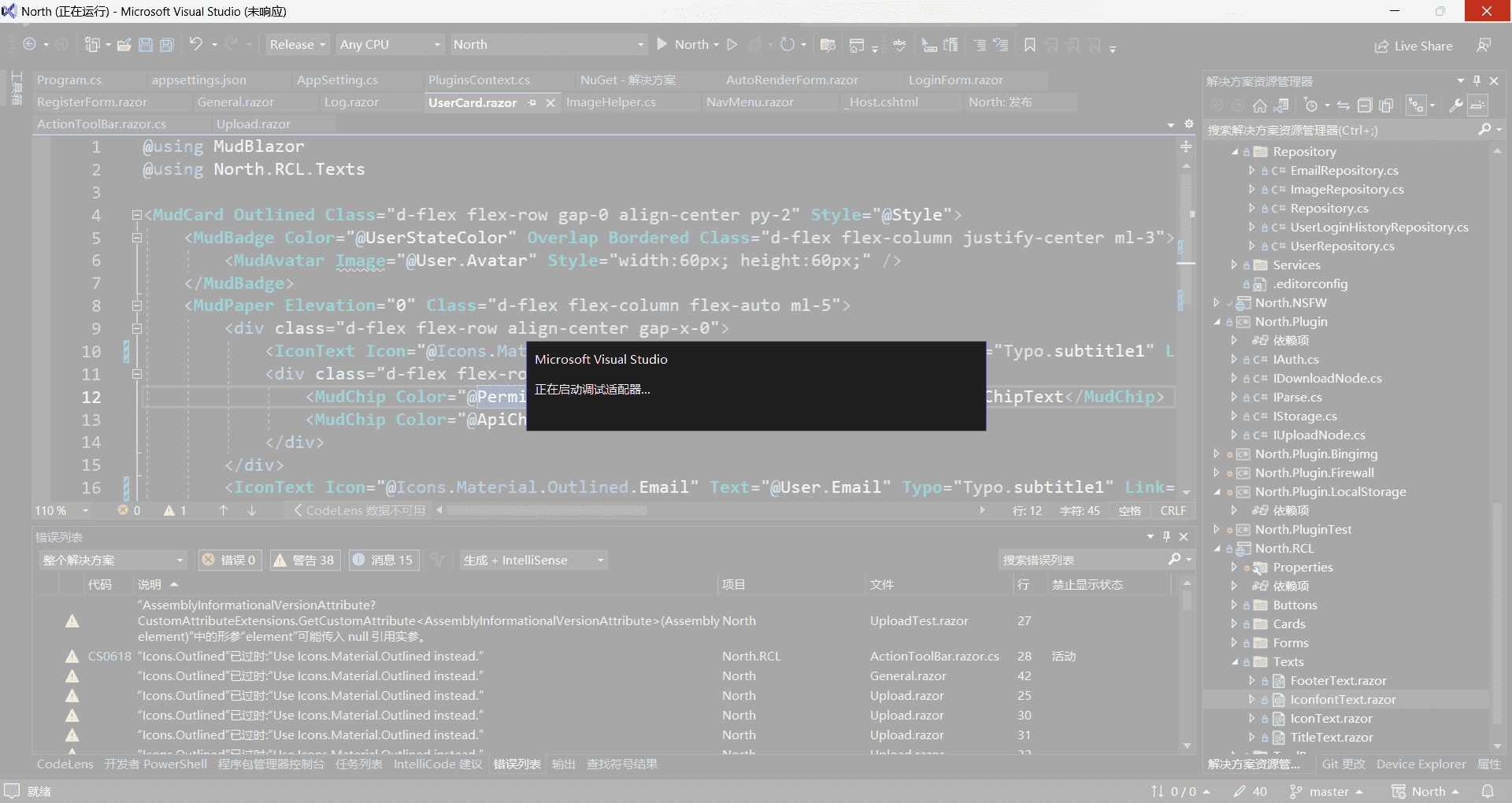Open the Any CPU platform dropdown
This screenshot has height=803, width=1512.
(391, 45)
